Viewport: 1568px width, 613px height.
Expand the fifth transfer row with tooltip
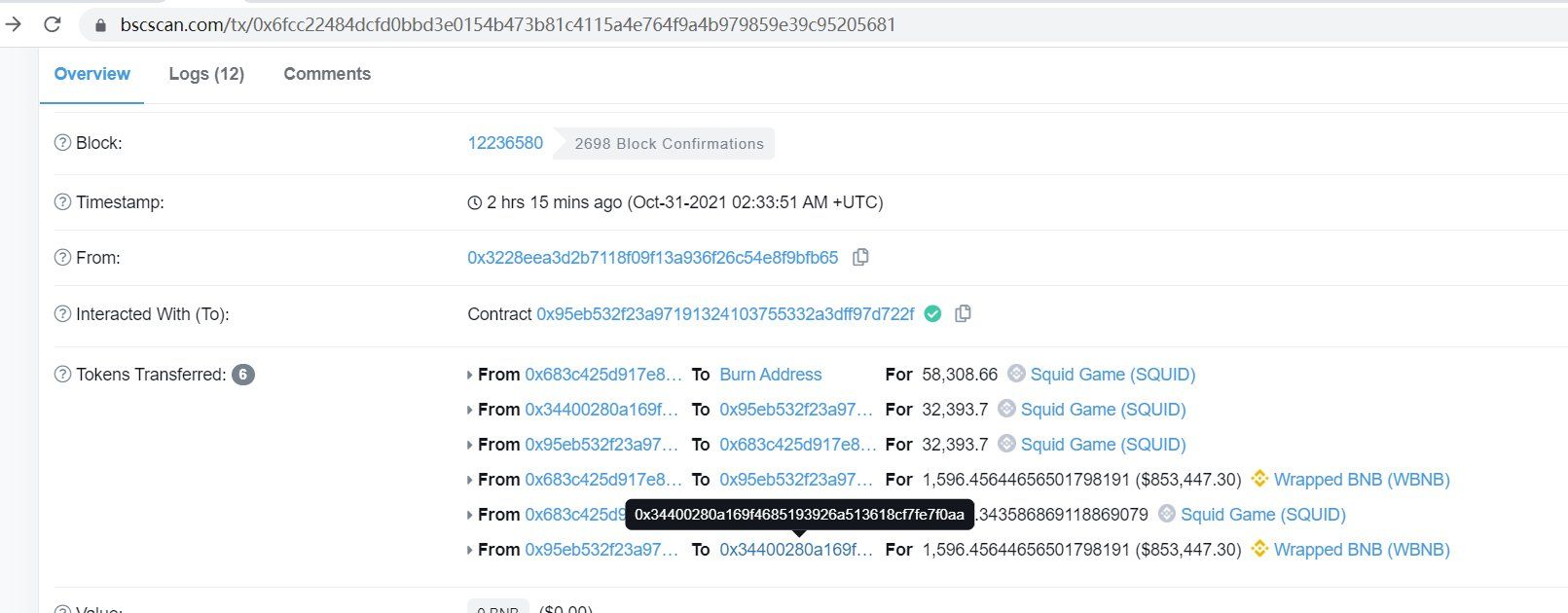click(x=470, y=515)
